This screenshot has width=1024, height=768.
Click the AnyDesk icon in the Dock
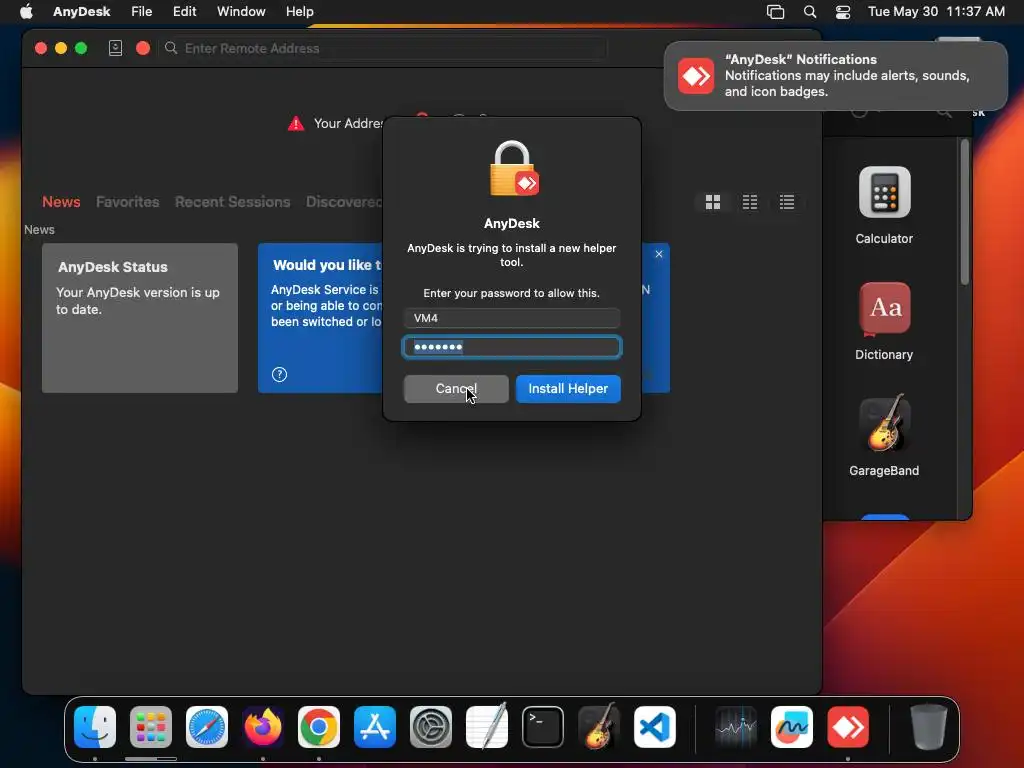click(848, 727)
